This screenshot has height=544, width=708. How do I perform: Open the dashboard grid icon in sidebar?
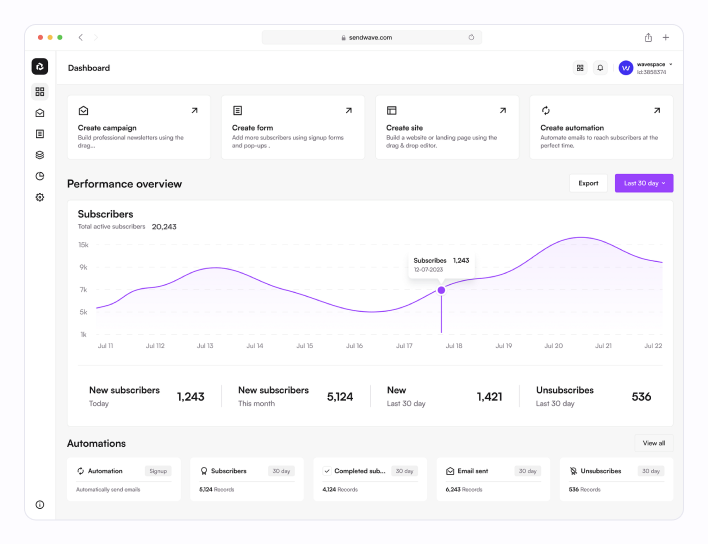pos(40,92)
